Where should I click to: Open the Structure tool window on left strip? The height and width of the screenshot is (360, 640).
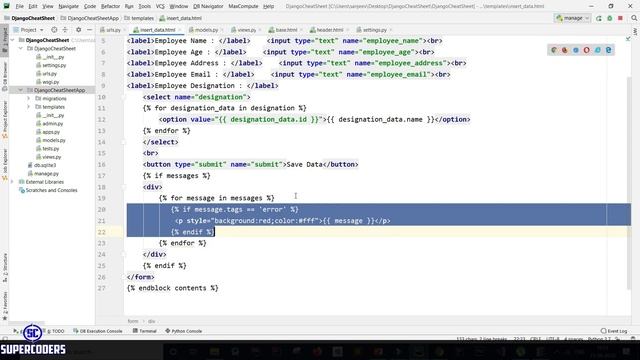5,267
